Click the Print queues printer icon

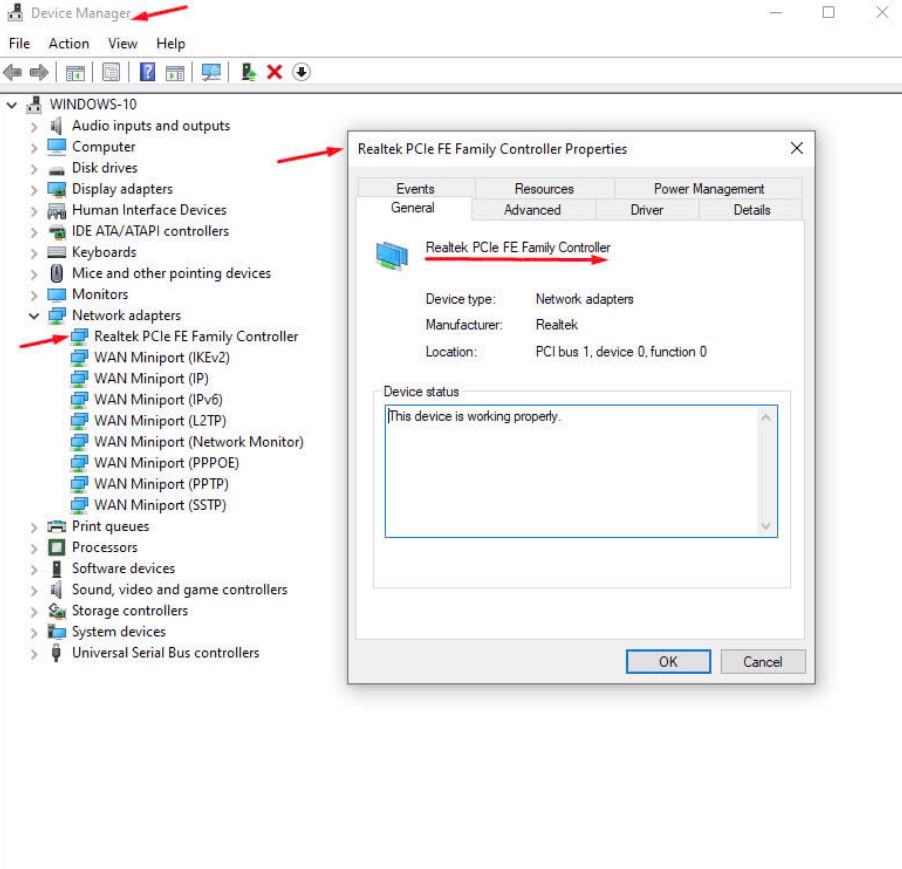click(x=56, y=526)
